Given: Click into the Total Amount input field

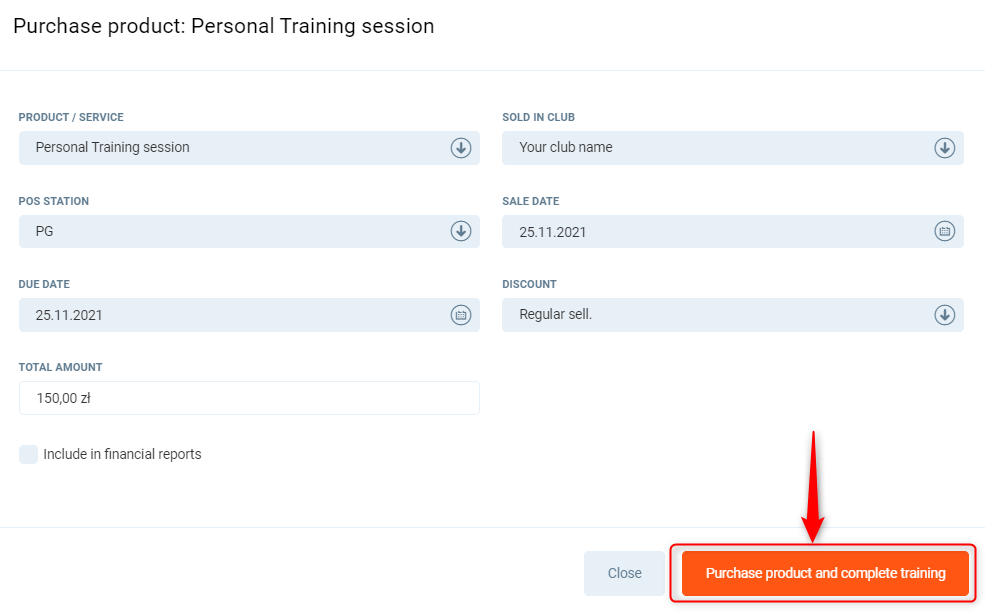Looking at the screenshot, I should [249, 398].
